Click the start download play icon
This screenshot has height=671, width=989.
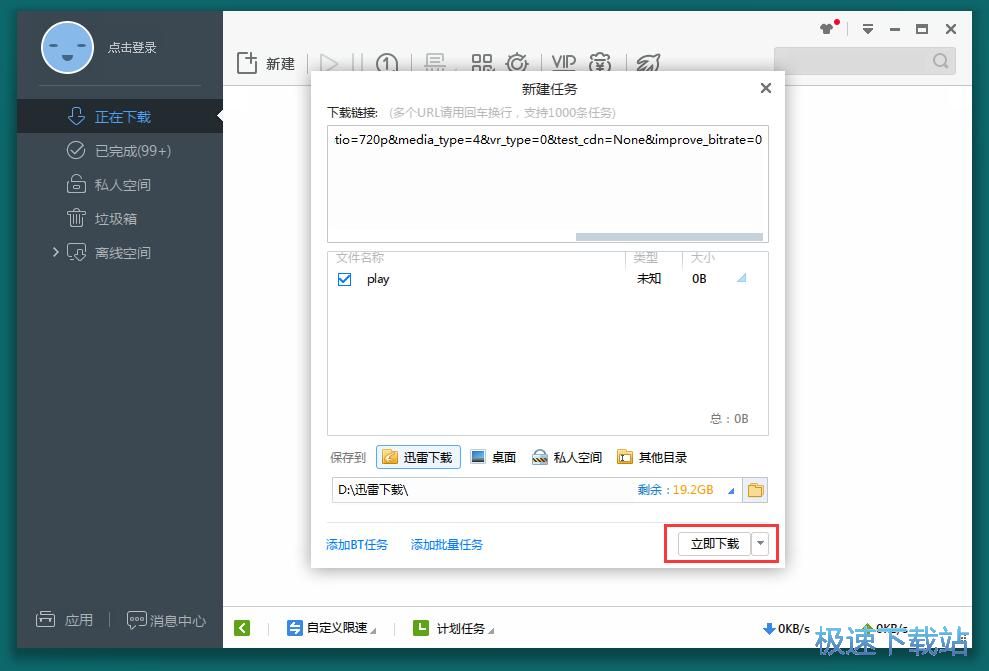[x=329, y=63]
